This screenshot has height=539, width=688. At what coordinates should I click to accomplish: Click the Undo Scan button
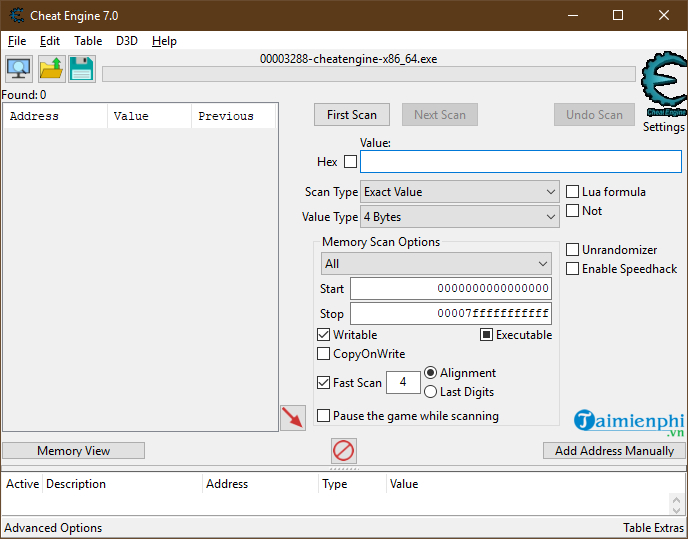click(594, 115)
